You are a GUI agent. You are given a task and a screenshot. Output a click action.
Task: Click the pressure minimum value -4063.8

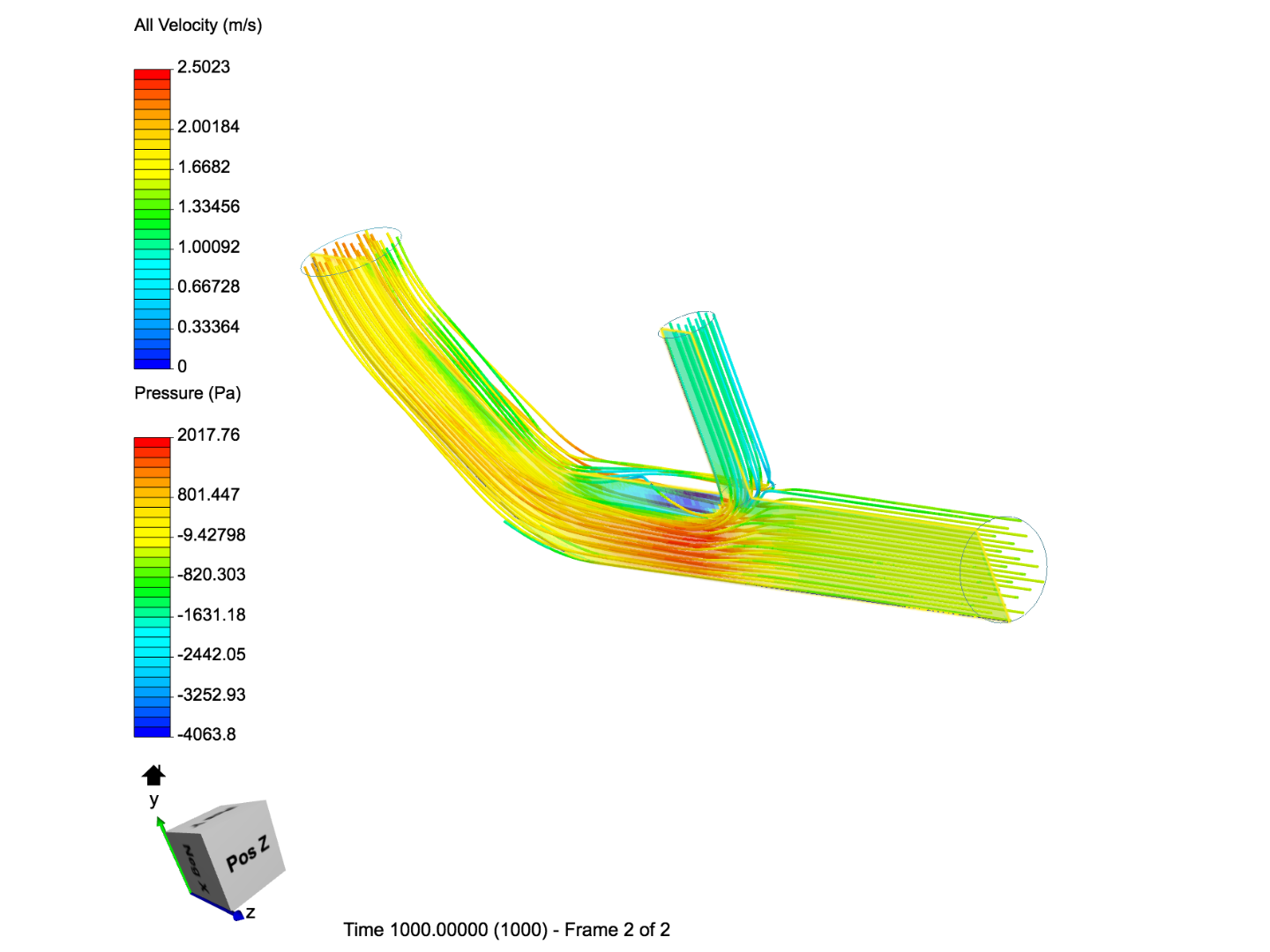click(206, 734)
